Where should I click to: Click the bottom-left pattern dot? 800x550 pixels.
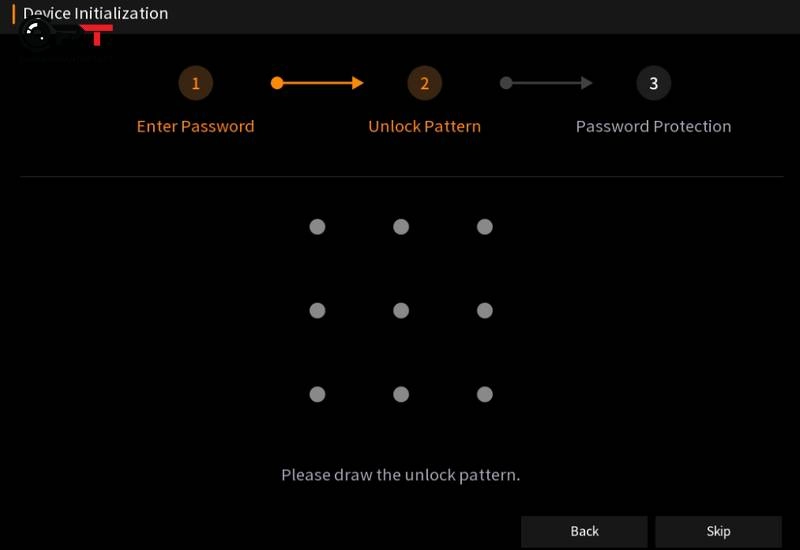coord(317,394)
